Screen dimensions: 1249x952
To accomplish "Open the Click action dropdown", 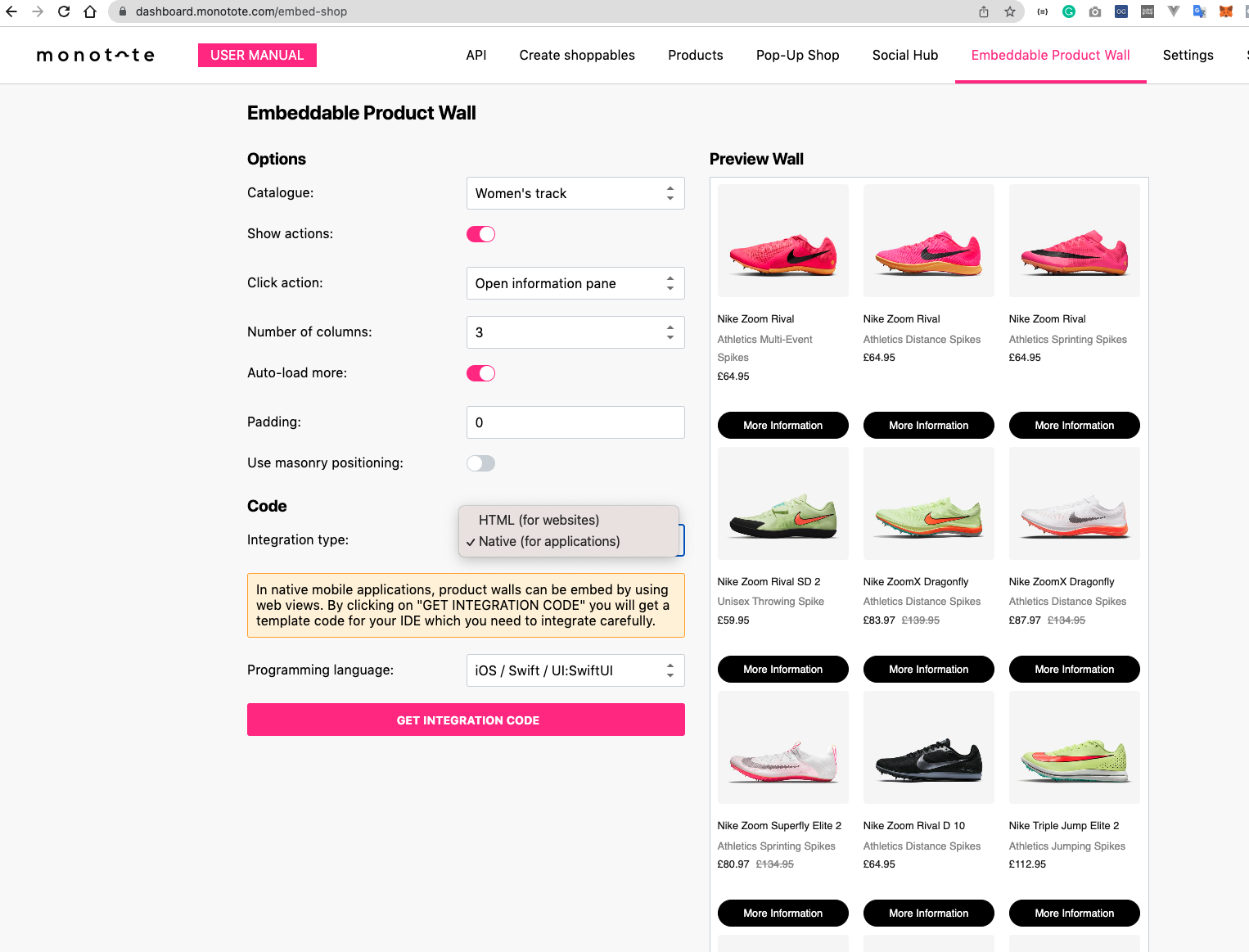I will click(575, 283).
